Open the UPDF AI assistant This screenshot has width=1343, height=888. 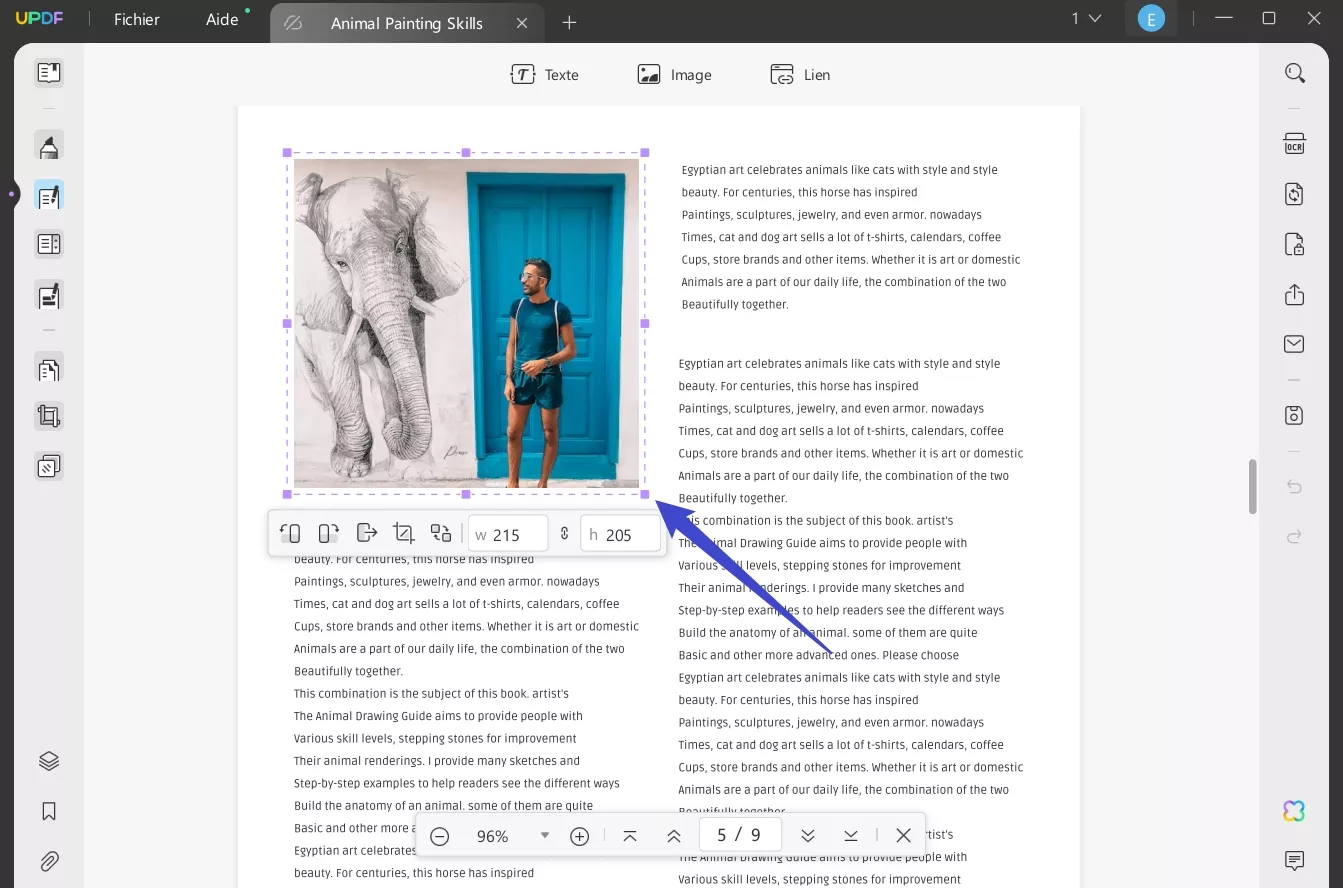(1293, 811)
